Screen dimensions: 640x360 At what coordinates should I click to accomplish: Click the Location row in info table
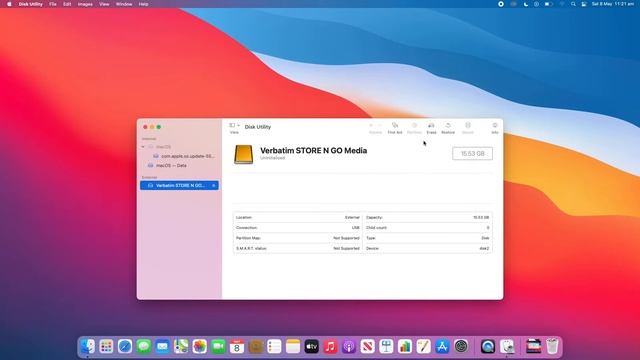[297, 218]
